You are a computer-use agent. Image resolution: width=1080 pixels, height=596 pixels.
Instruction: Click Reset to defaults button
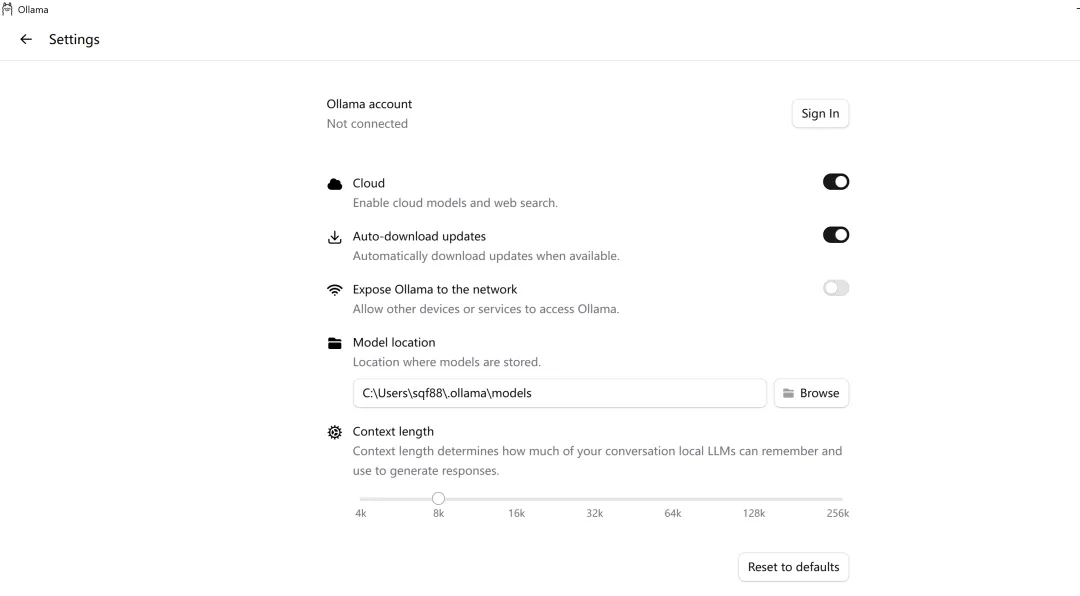pyautogui.click(x=793, y=567)
